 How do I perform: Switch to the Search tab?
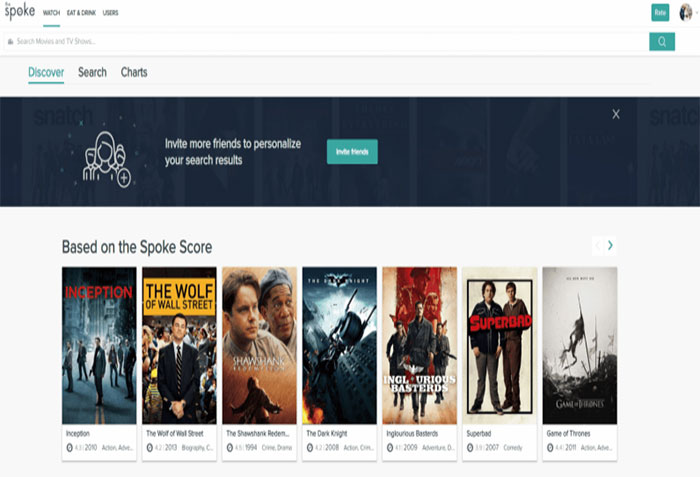pos(92,72)
